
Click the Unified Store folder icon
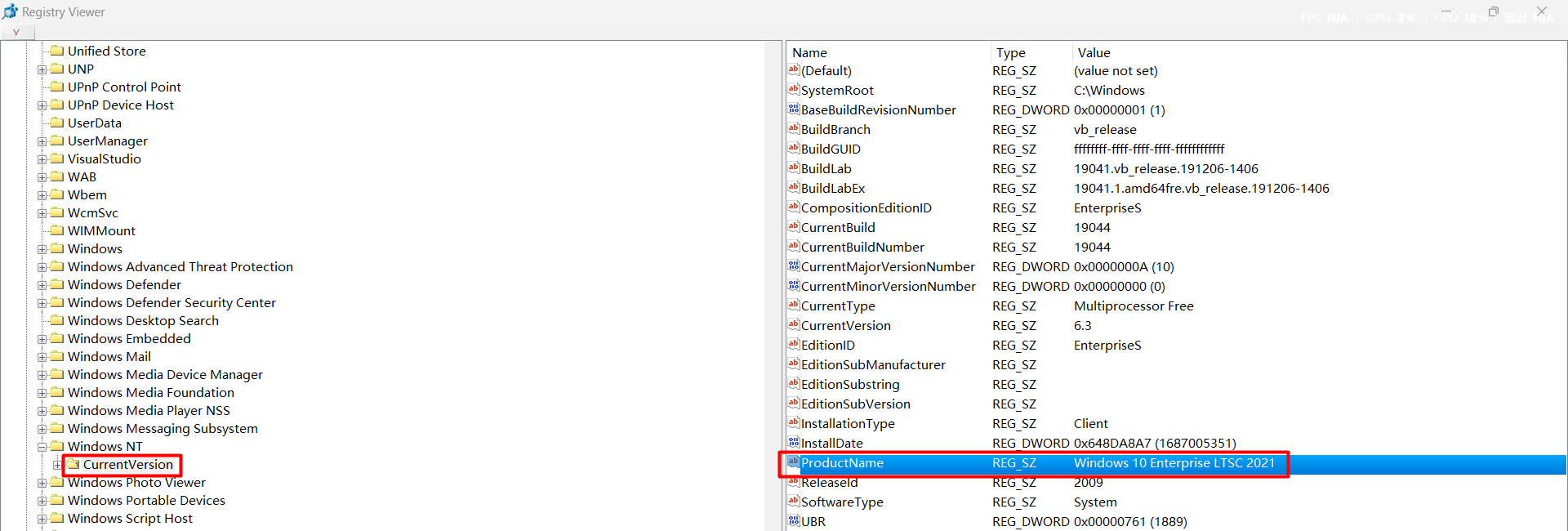tap(57, 51)
